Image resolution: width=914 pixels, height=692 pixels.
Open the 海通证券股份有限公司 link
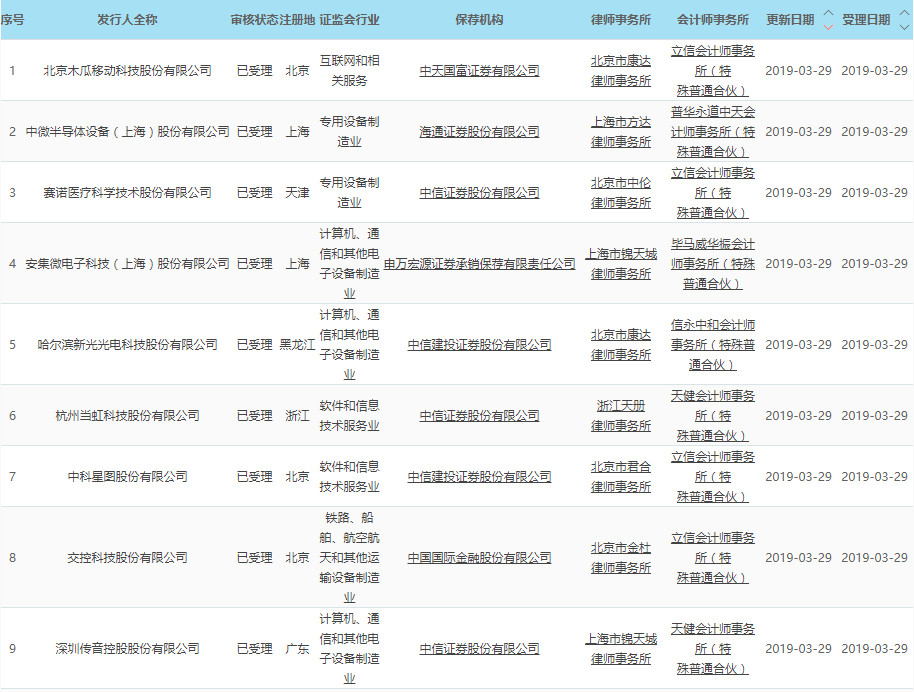[479, 132]
